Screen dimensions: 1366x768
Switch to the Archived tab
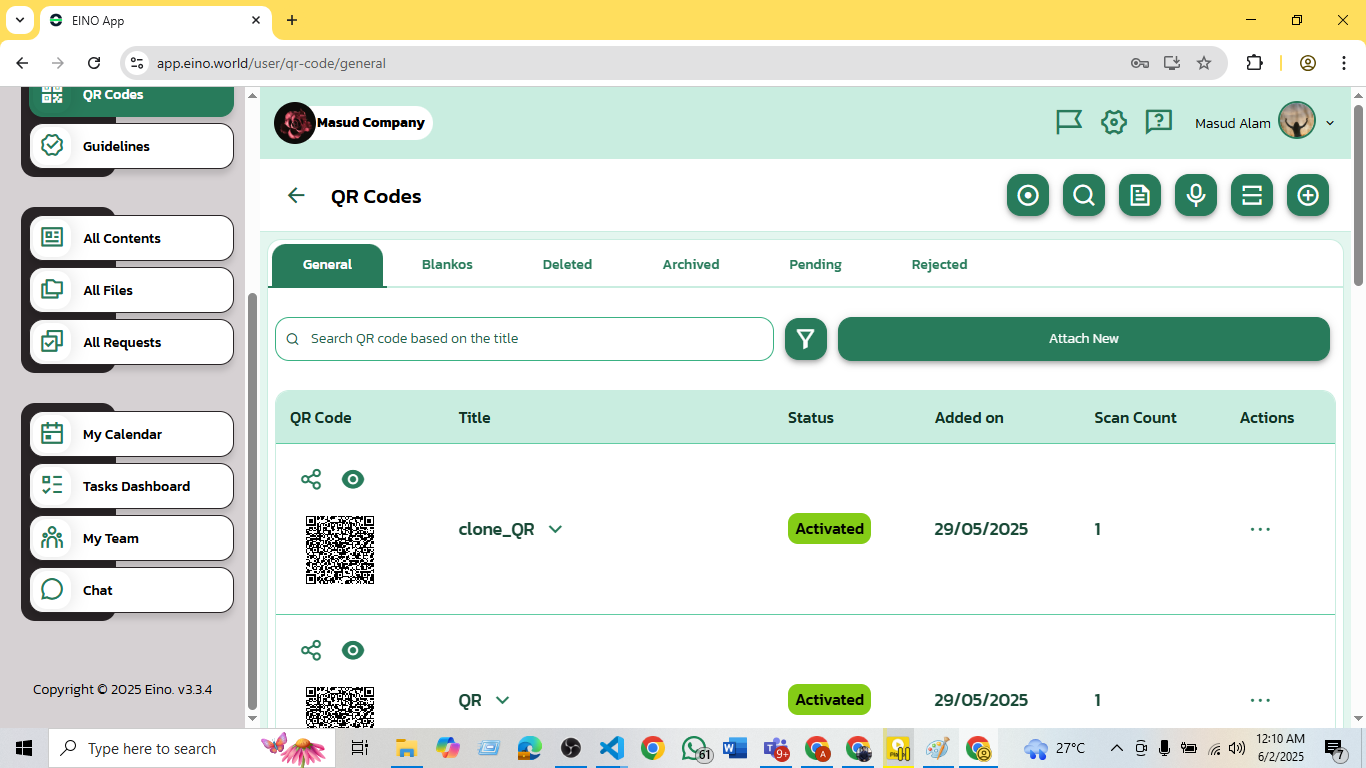pos(691,265)
